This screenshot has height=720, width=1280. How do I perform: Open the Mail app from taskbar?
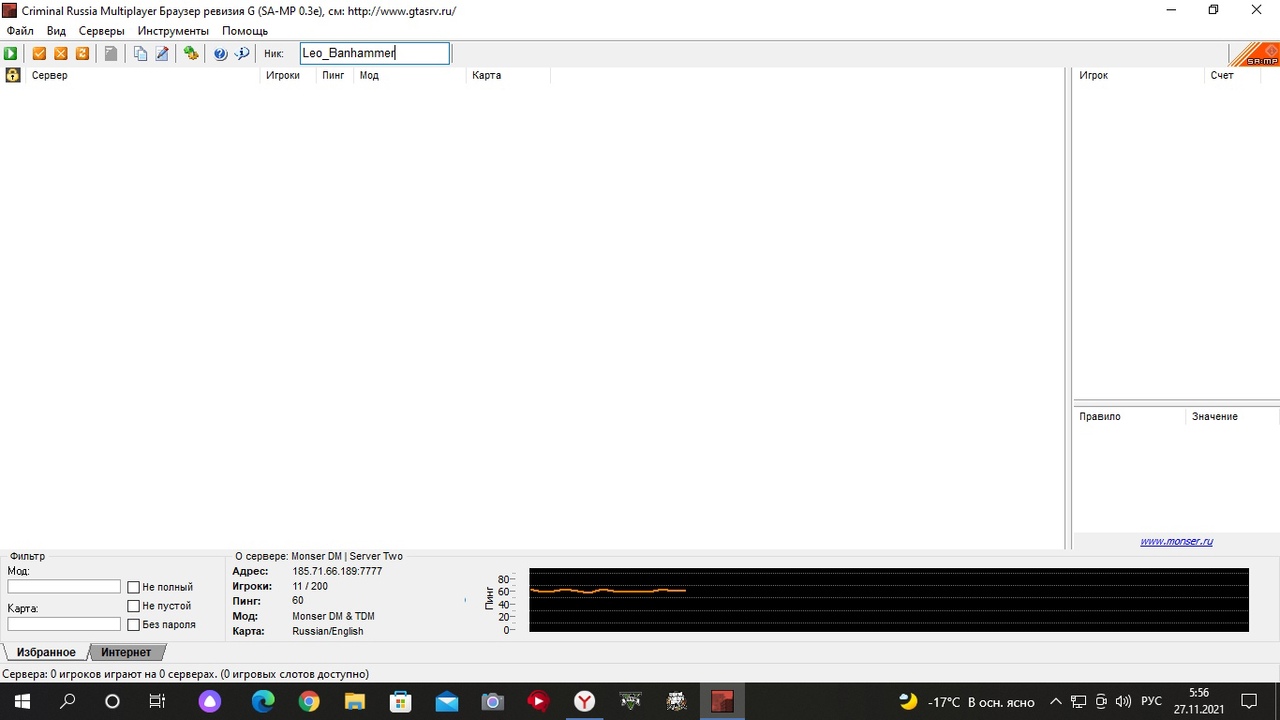[447, 701]
